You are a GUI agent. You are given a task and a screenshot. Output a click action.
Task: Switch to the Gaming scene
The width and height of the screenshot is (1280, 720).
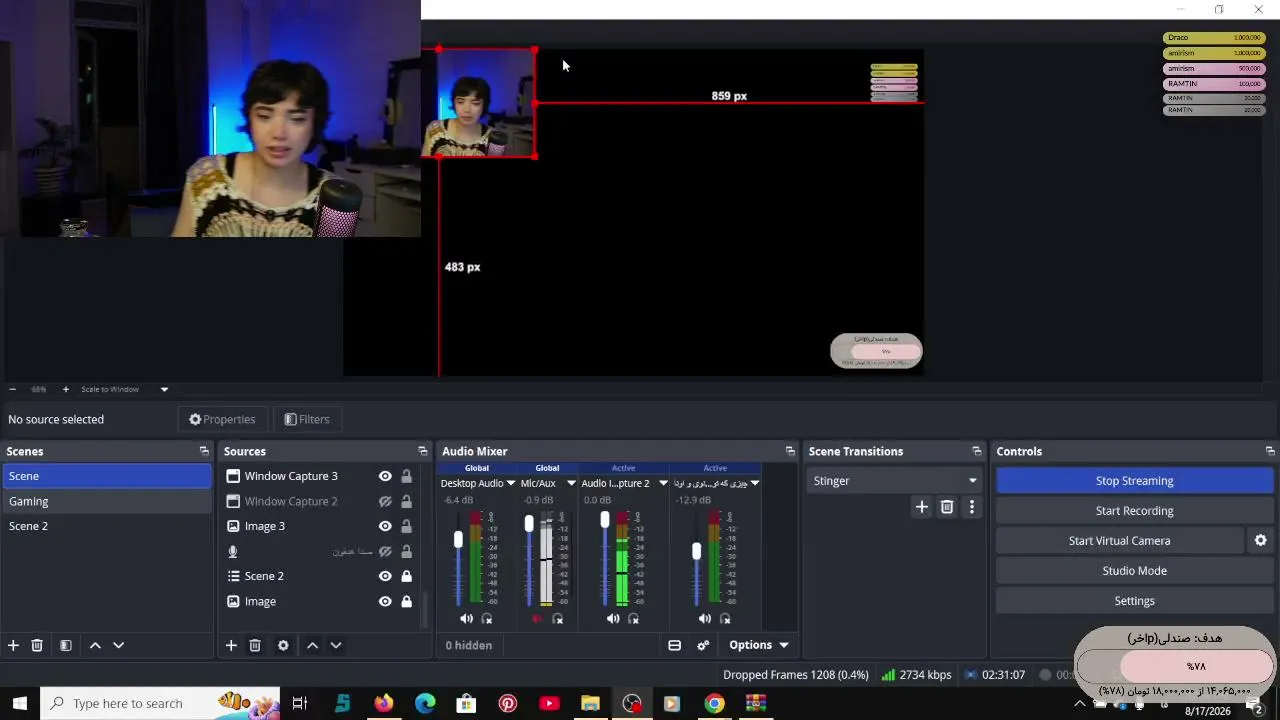tap(107, 501)
